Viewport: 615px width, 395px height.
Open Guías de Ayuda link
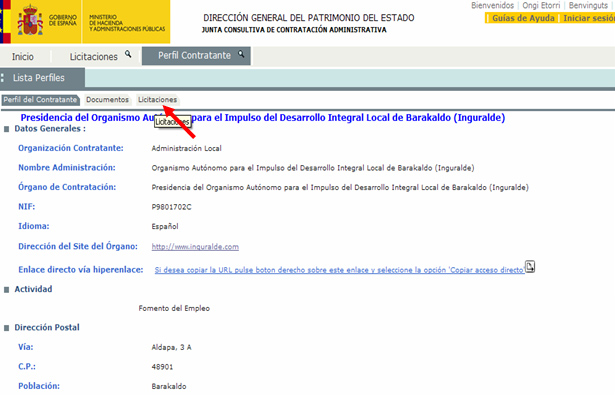point(523,18)
